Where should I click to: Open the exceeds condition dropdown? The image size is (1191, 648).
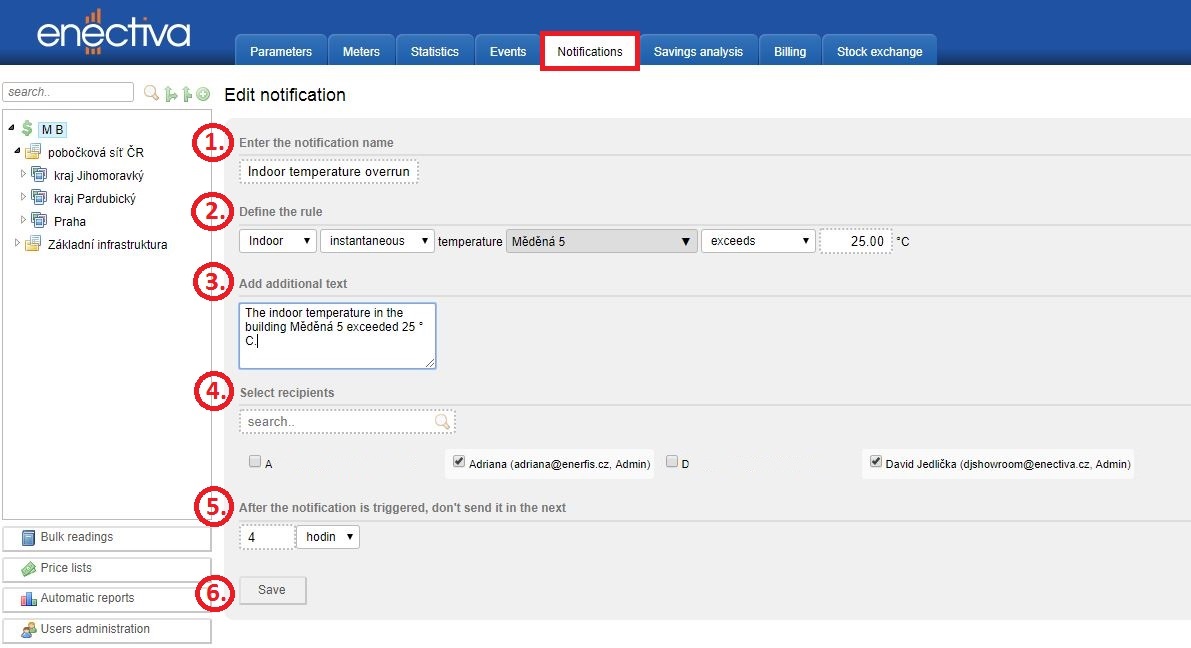pos(758,241)
